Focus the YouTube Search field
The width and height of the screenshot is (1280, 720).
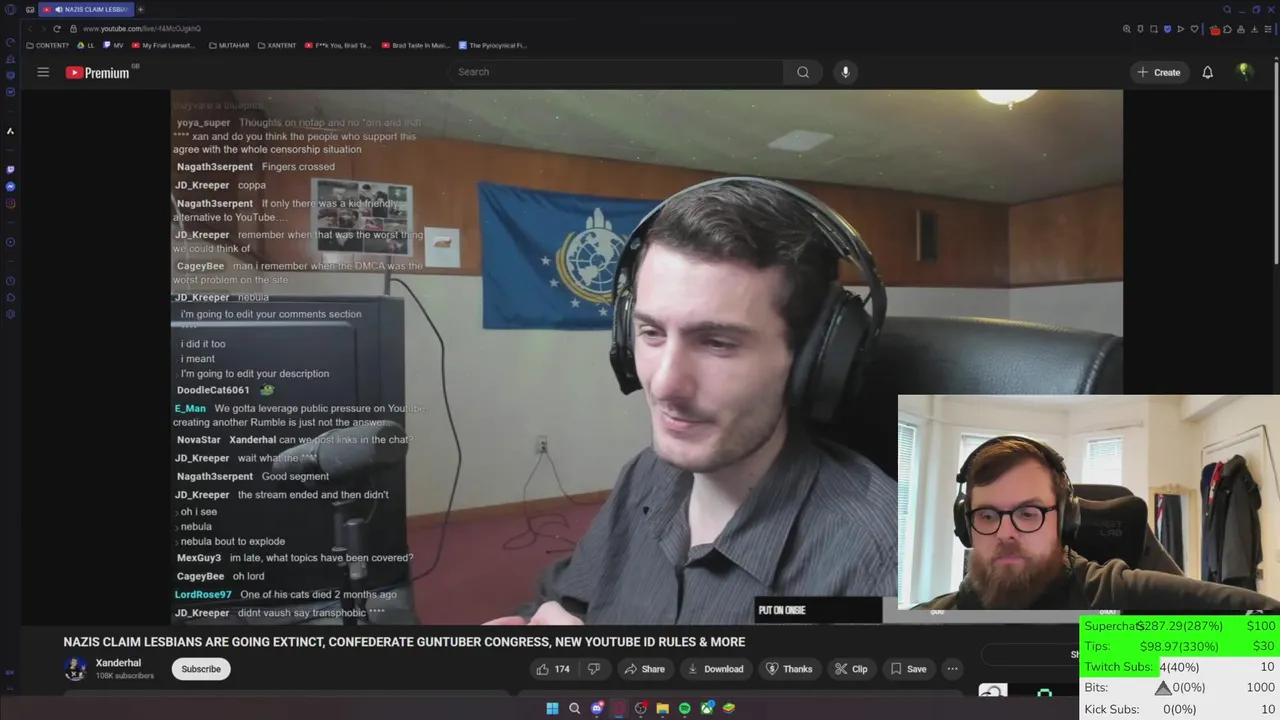[x=615, y=72]
